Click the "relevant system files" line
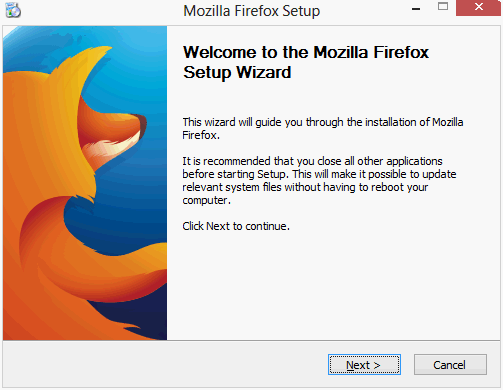 click(x=305, y=187)
